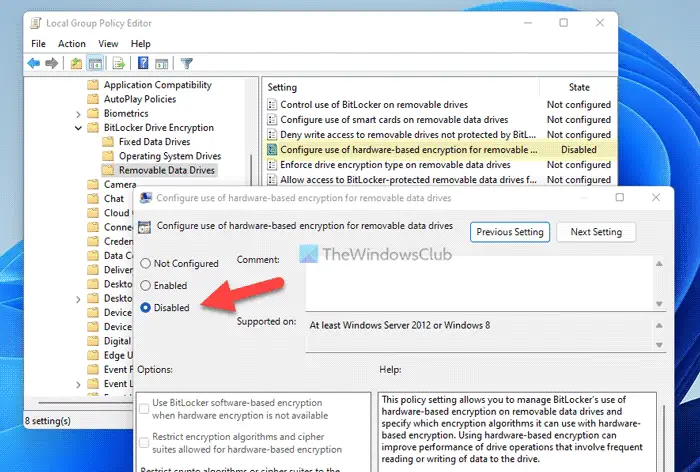Click the policy icon beside Enforce drive encryption type
The width and height of the screenshot is (700, 472).
click(x=272, y=165)
